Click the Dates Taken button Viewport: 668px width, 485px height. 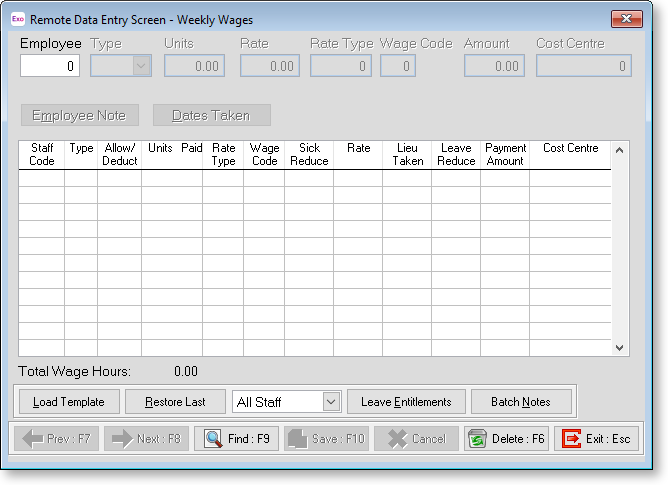(211, 115)
